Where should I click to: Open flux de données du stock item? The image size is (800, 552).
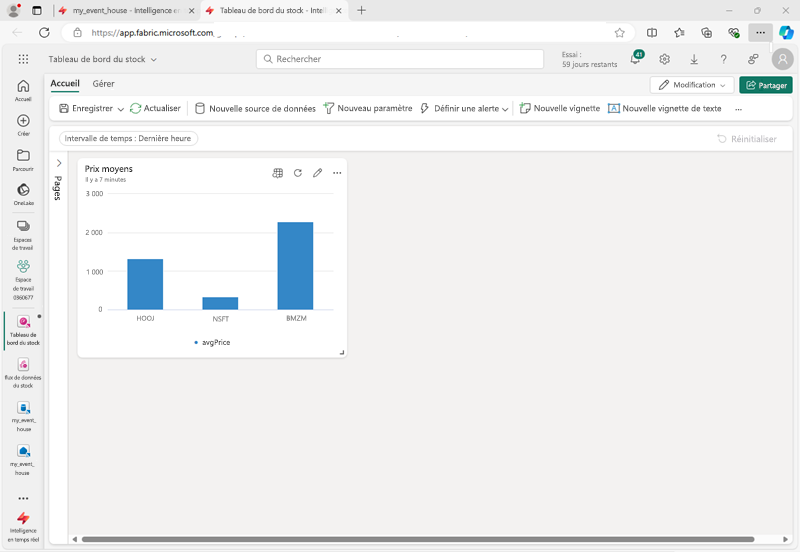(x=23, y=373)
